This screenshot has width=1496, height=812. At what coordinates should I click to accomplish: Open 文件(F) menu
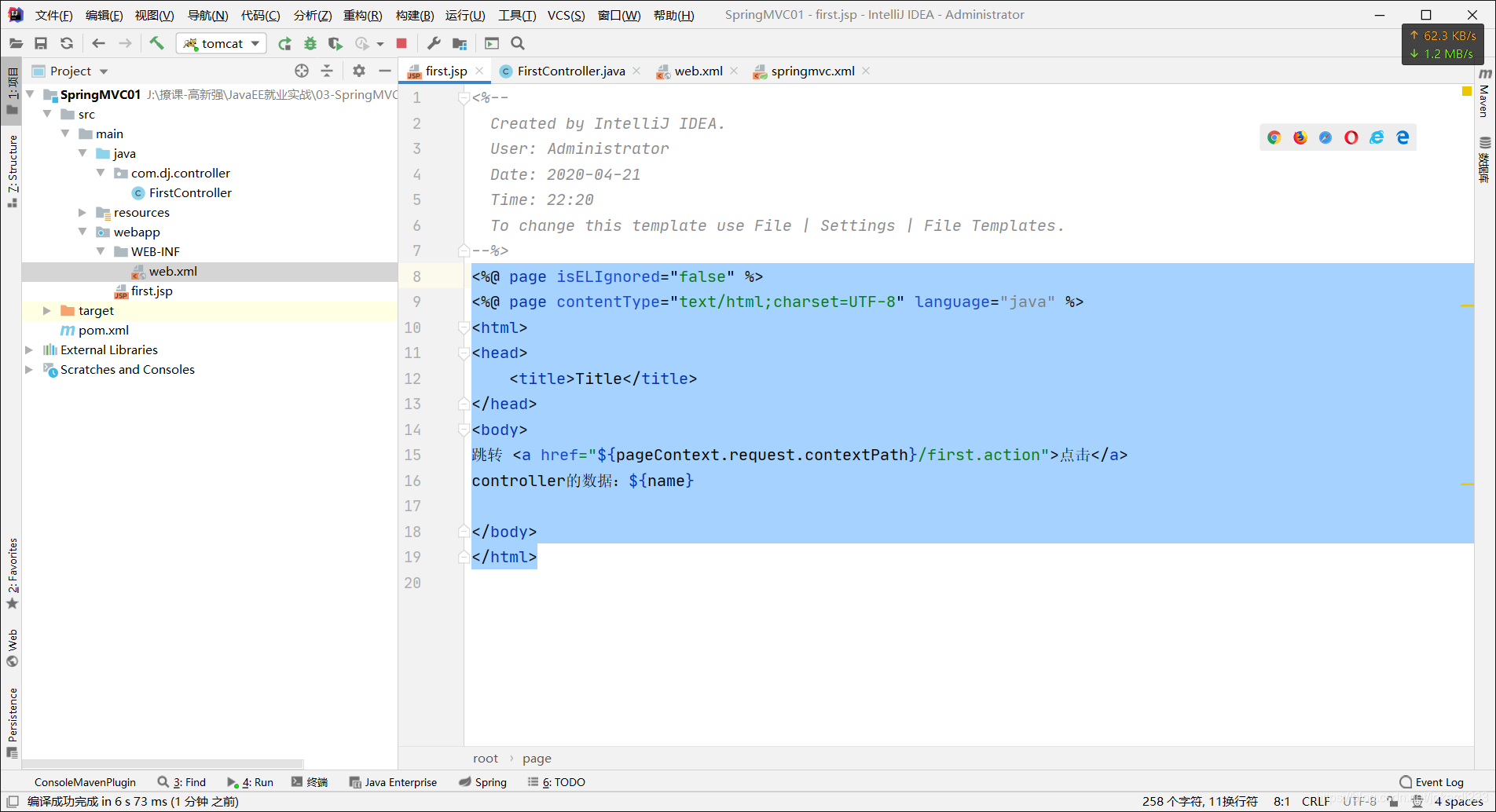pyautogui.click(x=53, y=15)
